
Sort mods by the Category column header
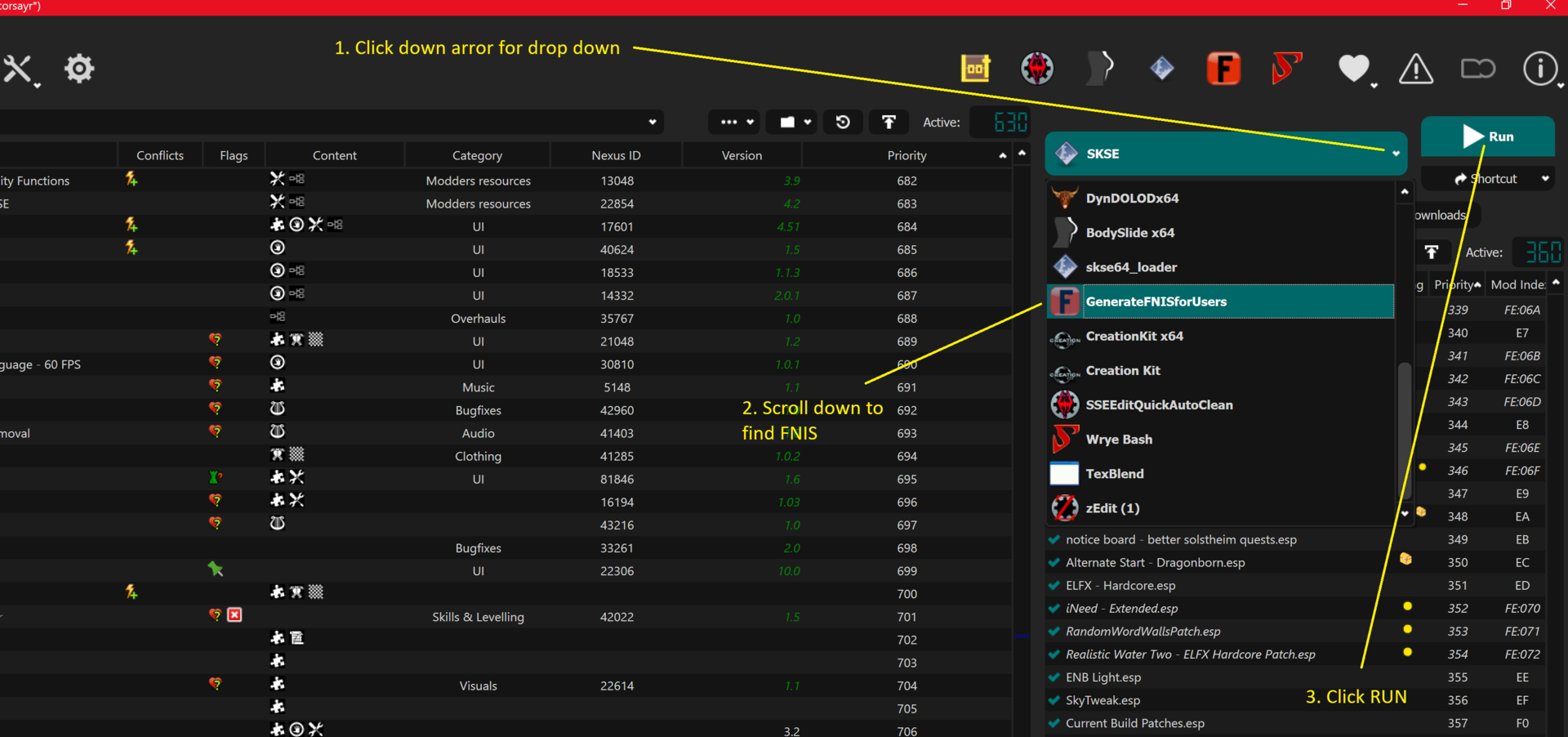pyautogui.click(x=477, y=155)
